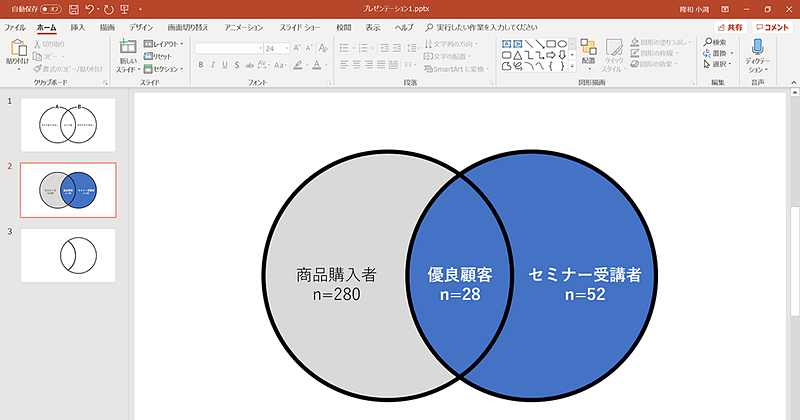Image resolution: width=800 pixels, height=420 pixels.
Task: Toggle Strikethrough (abc) formatting
Action: coord(249,65)
